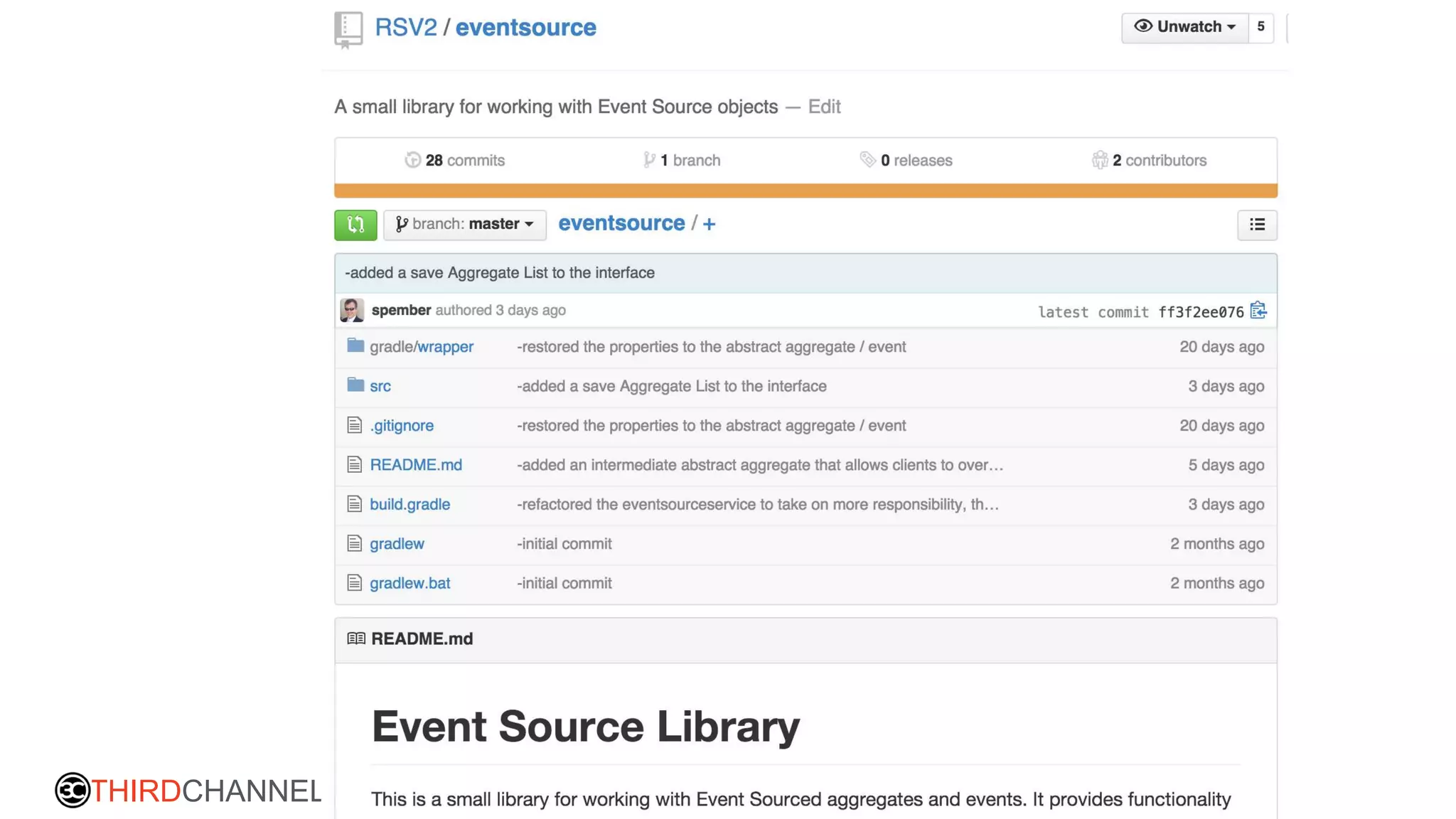Click the green compare and review button
Image resolution: width=1456 pixels, height=819 pixels.
(x=355, y=225)
